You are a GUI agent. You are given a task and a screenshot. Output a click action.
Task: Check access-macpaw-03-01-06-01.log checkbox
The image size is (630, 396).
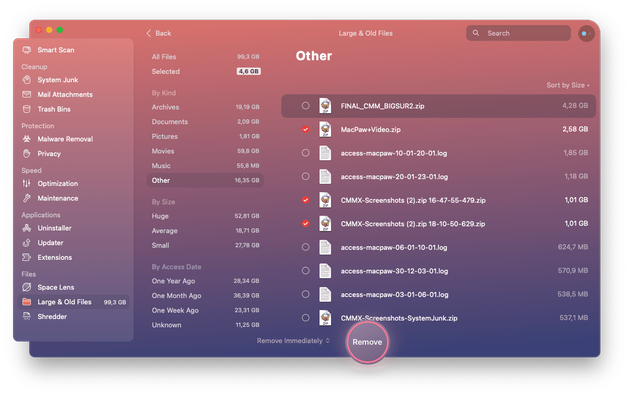point(306,294)
